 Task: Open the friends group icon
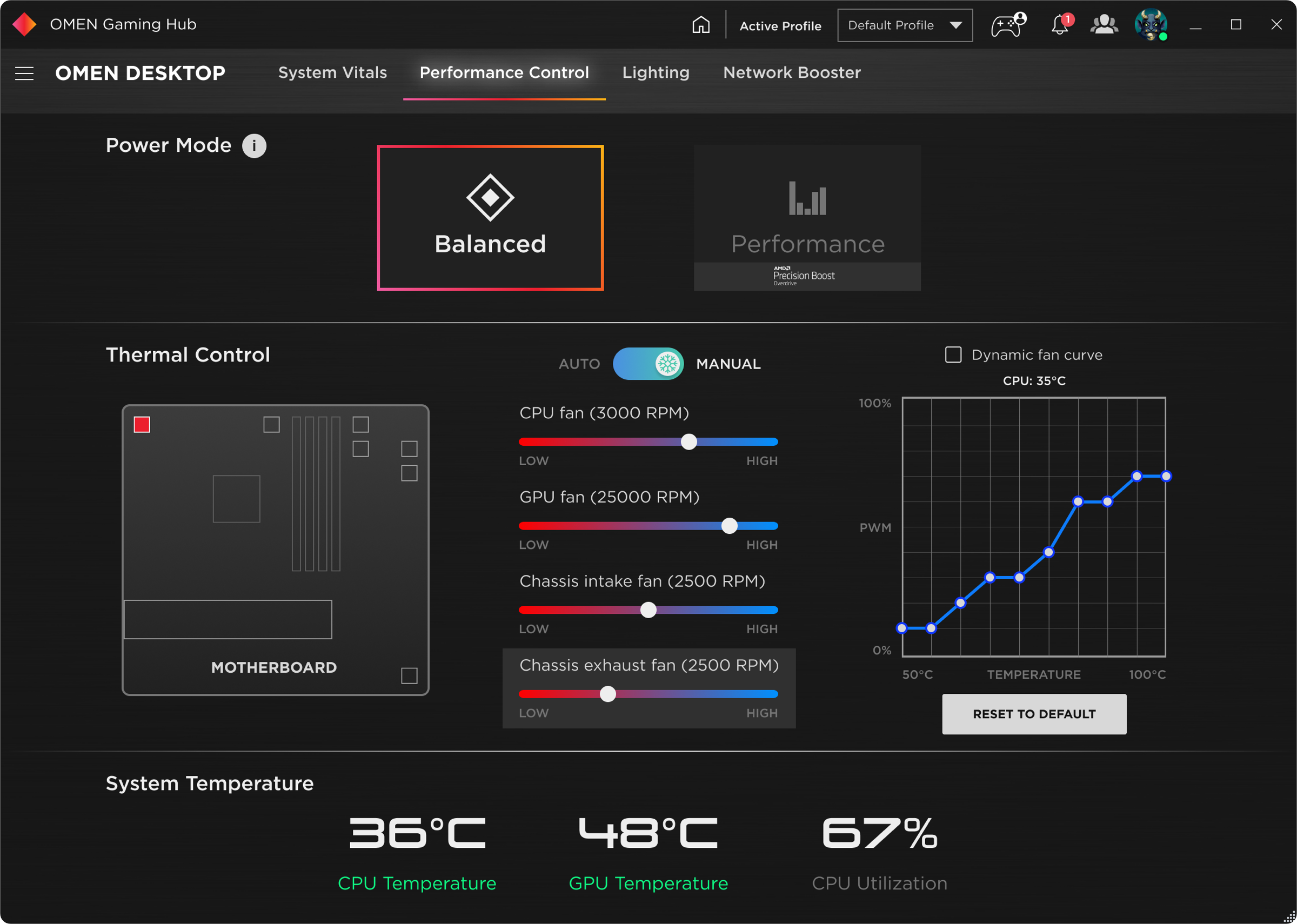(1104, 24)
